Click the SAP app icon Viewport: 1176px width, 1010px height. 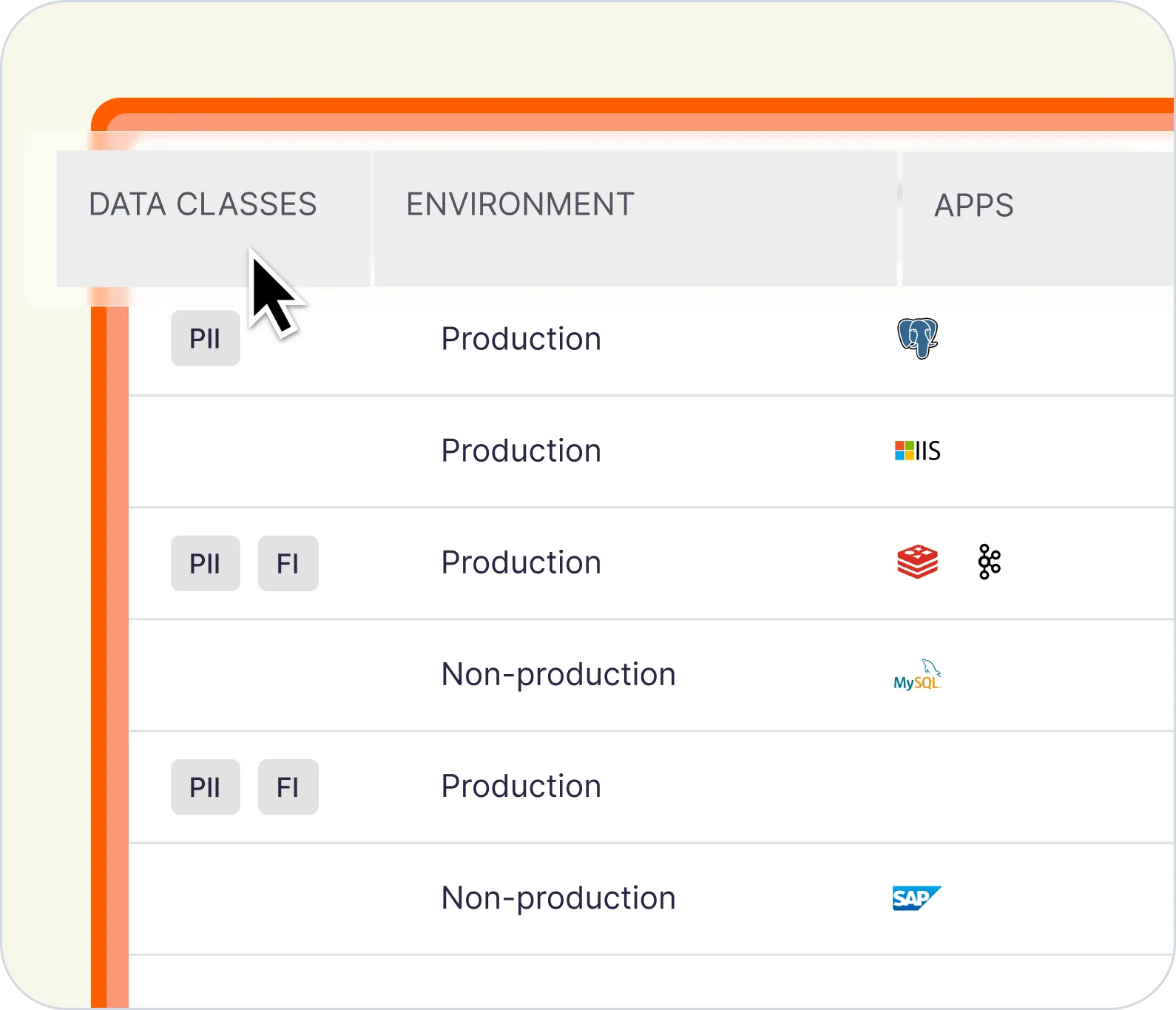click(x=916, y=898)
